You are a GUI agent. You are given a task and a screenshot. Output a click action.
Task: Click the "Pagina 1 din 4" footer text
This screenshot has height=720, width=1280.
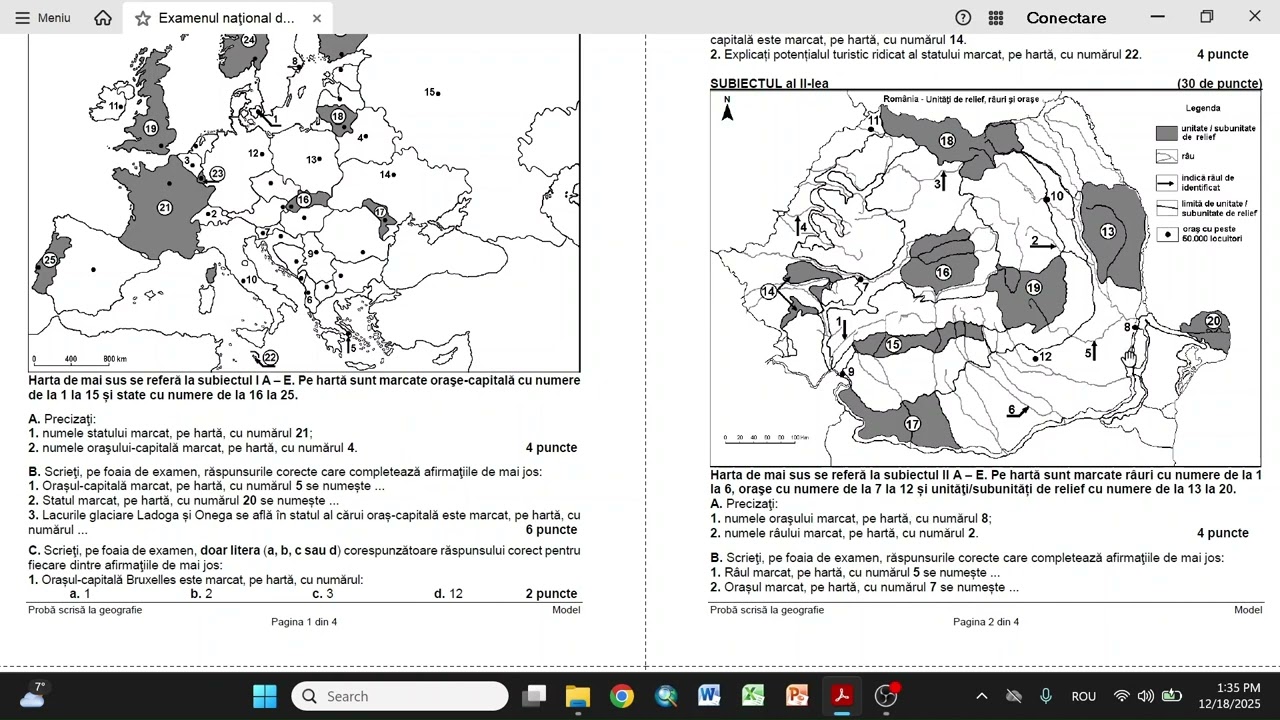(304, 622)
